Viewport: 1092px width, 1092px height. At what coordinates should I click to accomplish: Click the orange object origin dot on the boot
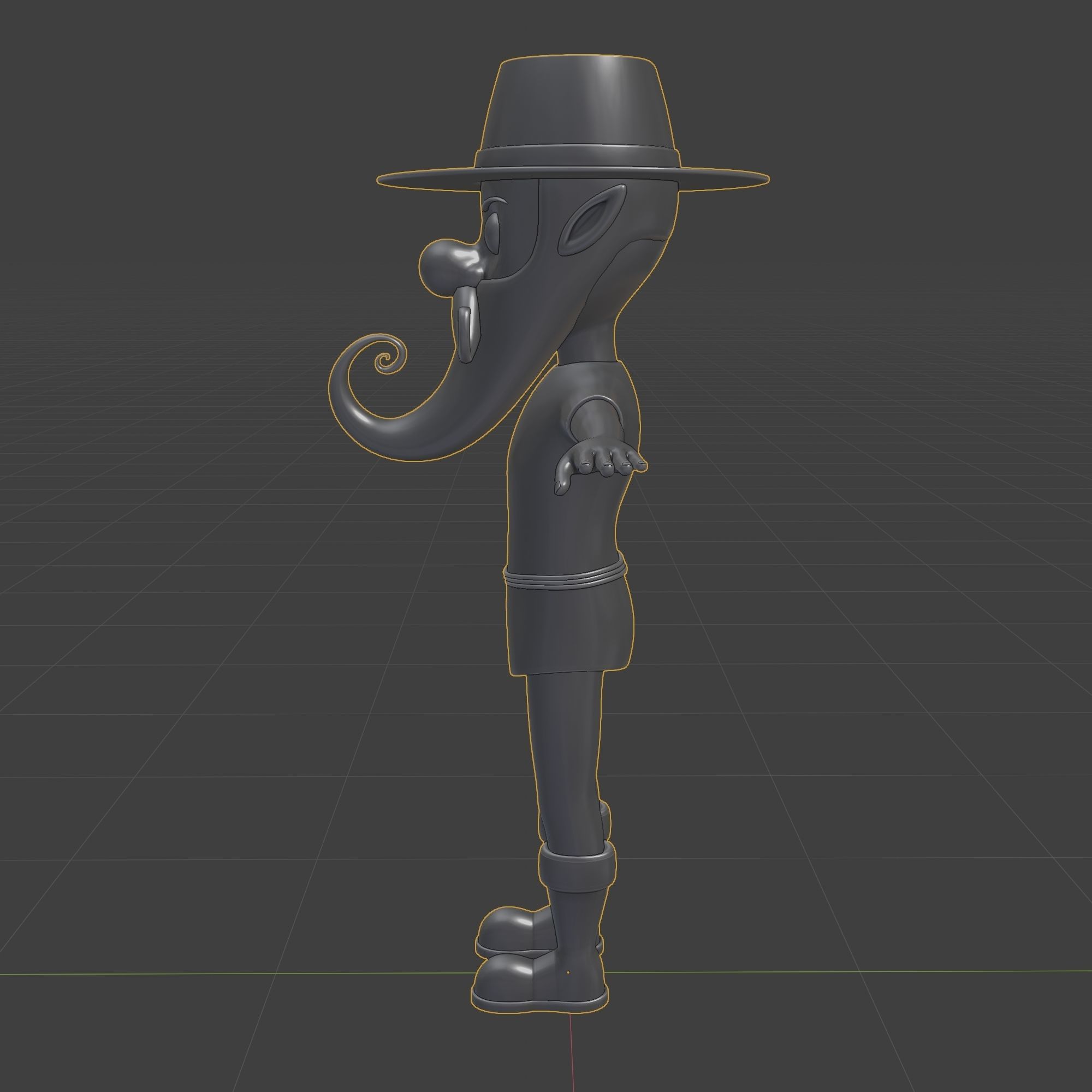click(568, 973)
